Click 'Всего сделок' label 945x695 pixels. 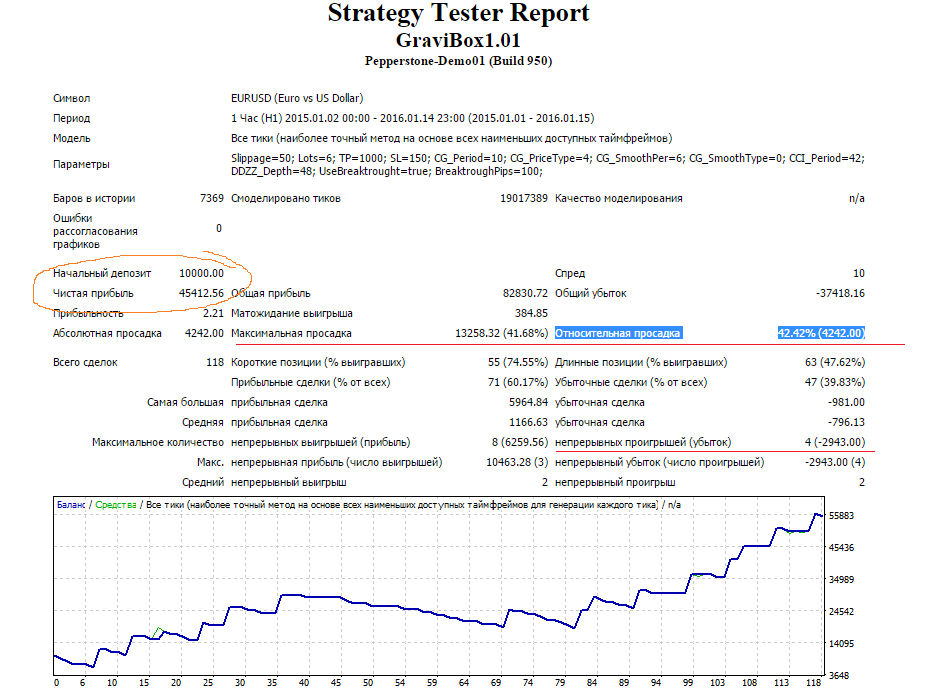[85, 362]
